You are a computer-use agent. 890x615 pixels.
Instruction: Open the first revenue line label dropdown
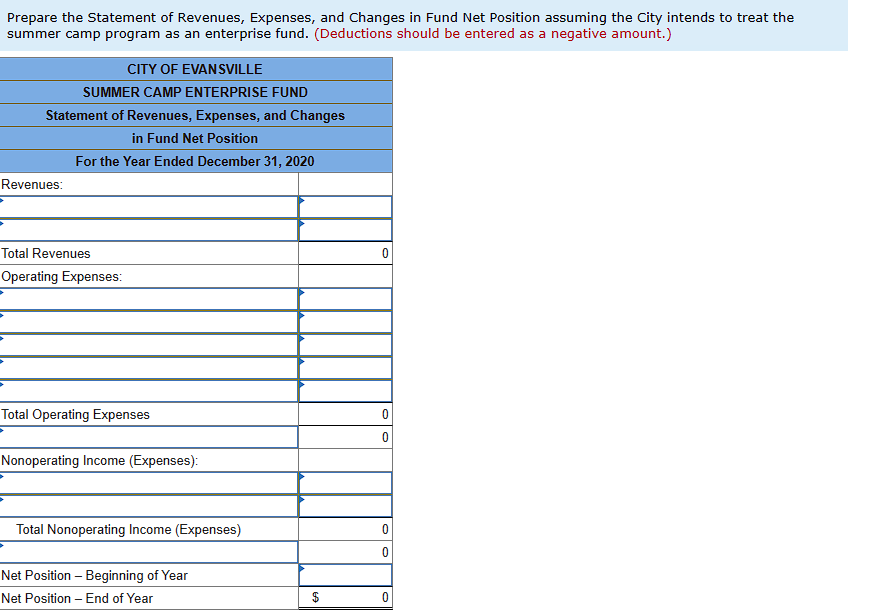tap(149, 207)
